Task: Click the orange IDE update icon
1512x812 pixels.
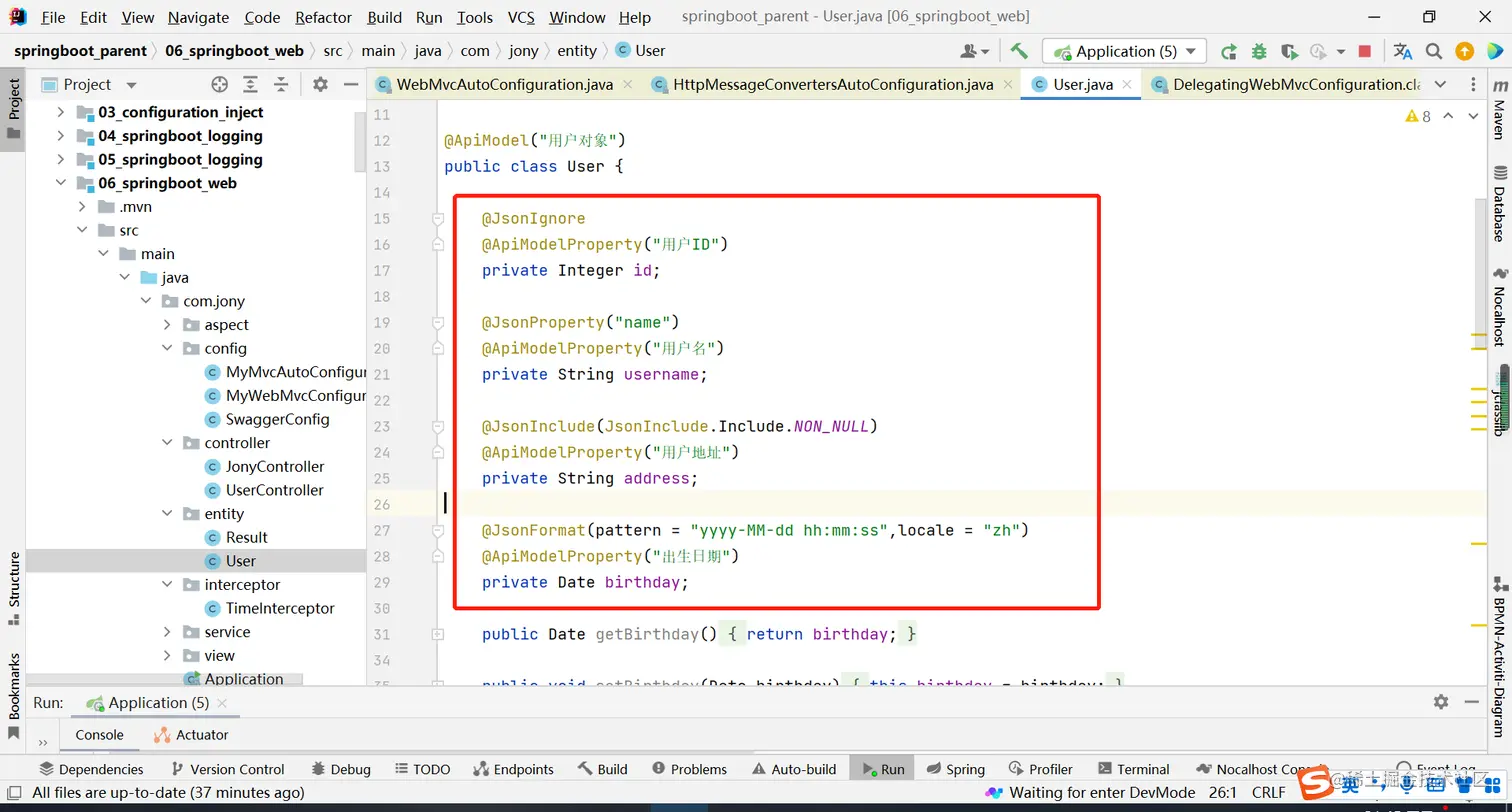Action: [x=1464, y=51]
